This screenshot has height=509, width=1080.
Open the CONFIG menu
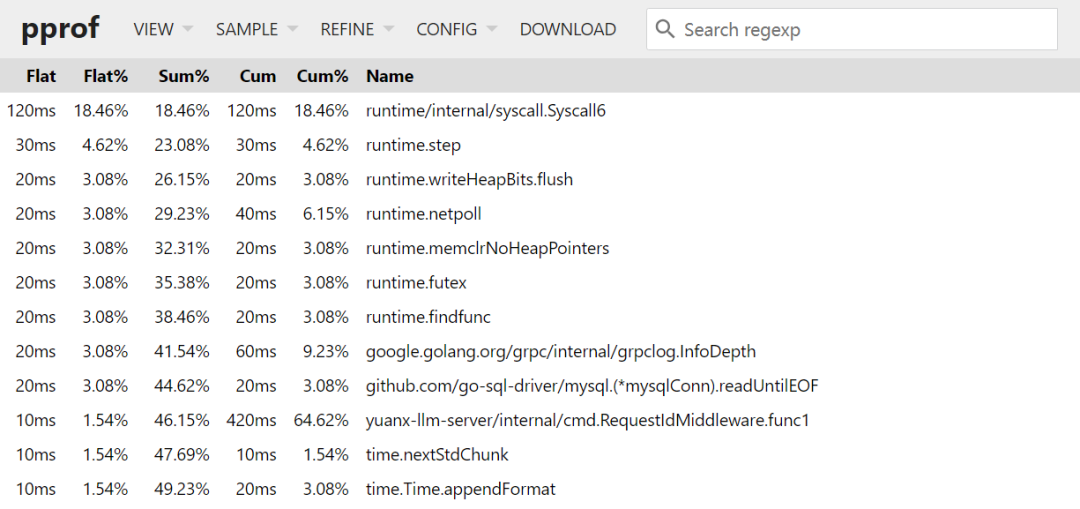457,30
